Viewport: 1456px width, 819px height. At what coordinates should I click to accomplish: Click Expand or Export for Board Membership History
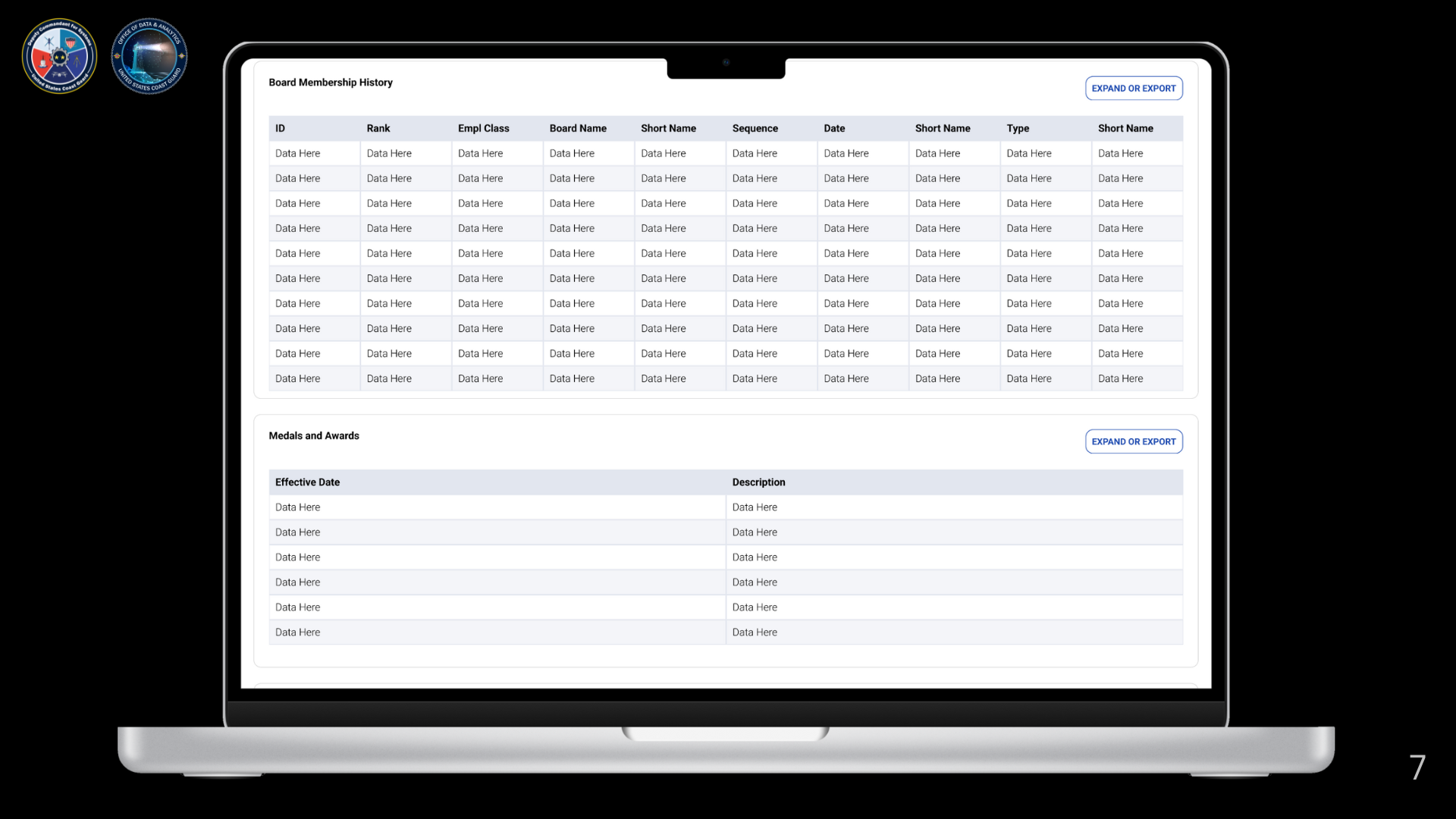(1134, 88)
